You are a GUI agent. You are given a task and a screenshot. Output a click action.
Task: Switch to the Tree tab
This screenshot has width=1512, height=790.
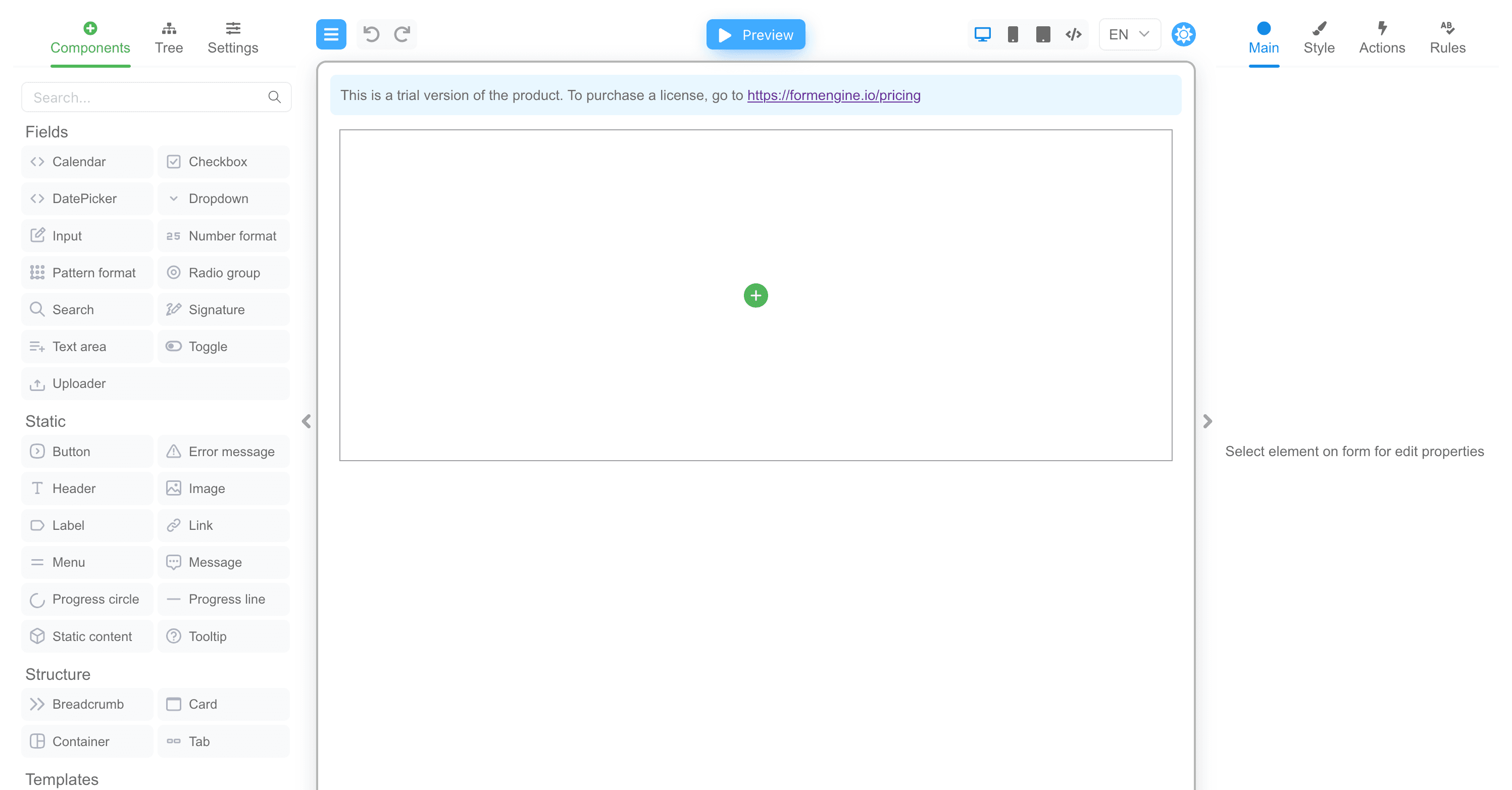169,36
